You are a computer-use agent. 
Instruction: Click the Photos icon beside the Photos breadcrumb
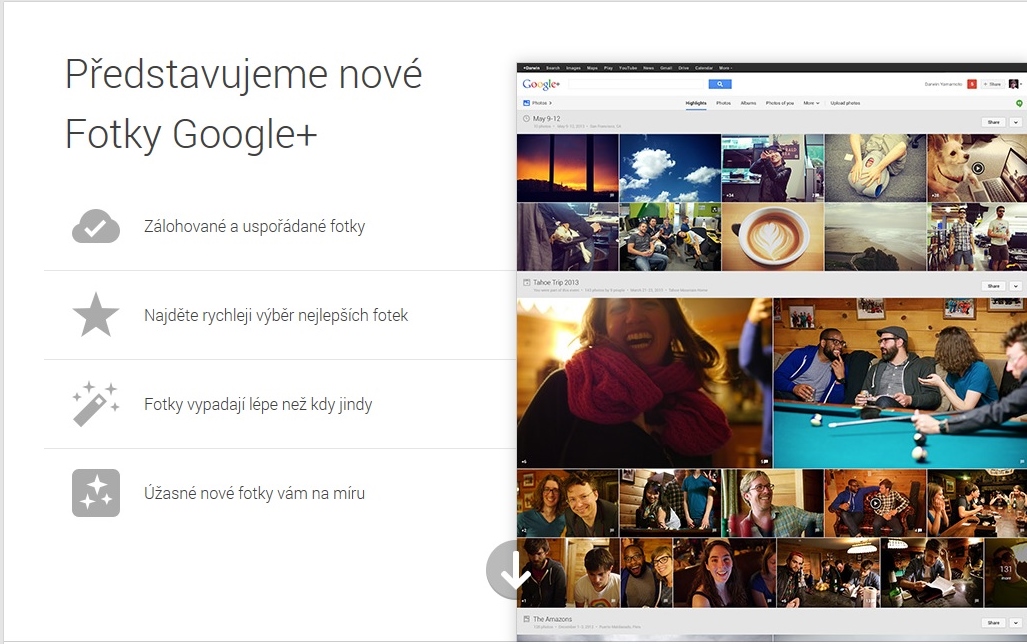pyautogui.click(x=526, y=103)
